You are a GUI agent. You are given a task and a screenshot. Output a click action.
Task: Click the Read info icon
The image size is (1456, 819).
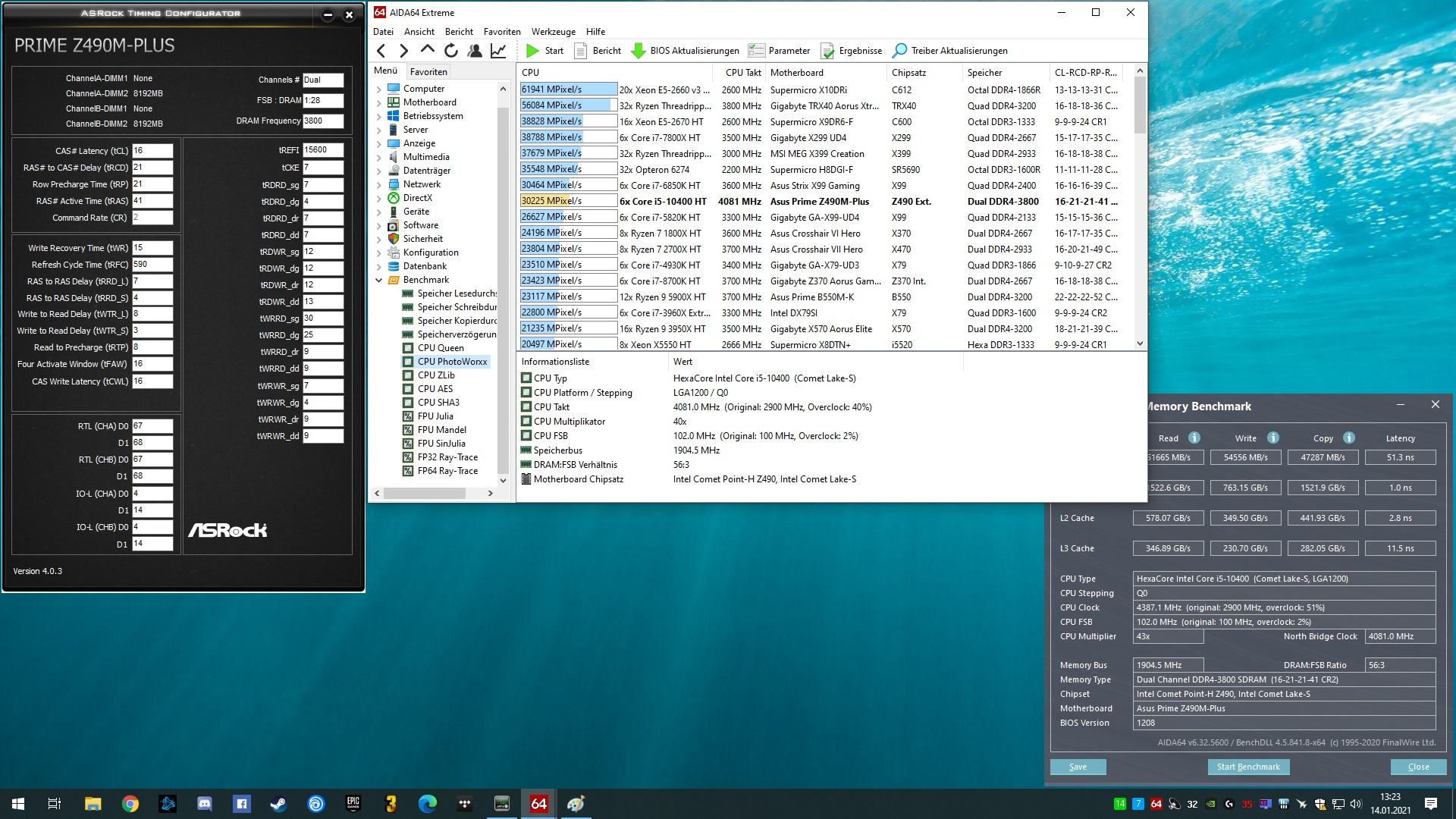pyautogui.click(x=1194, y=438)
